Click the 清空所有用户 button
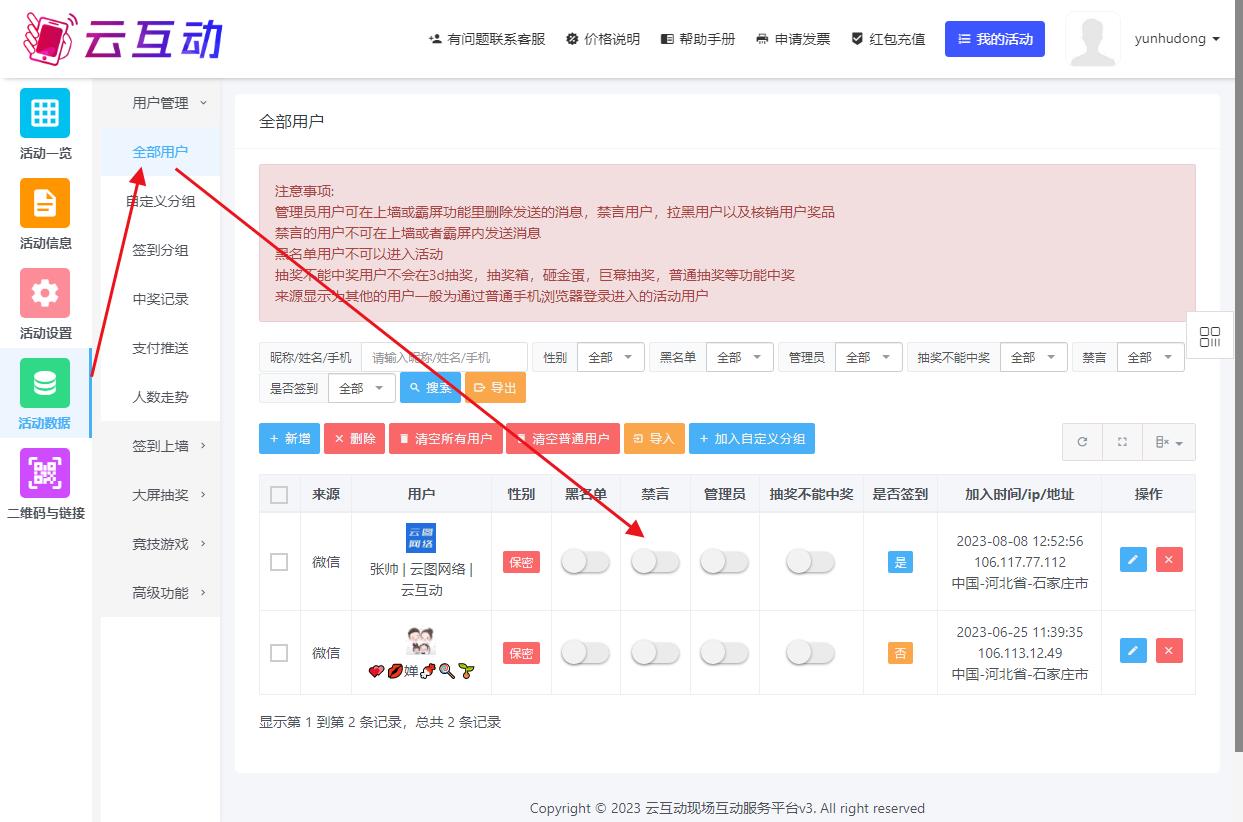The image size is (1243, 822). click(446, 438)
